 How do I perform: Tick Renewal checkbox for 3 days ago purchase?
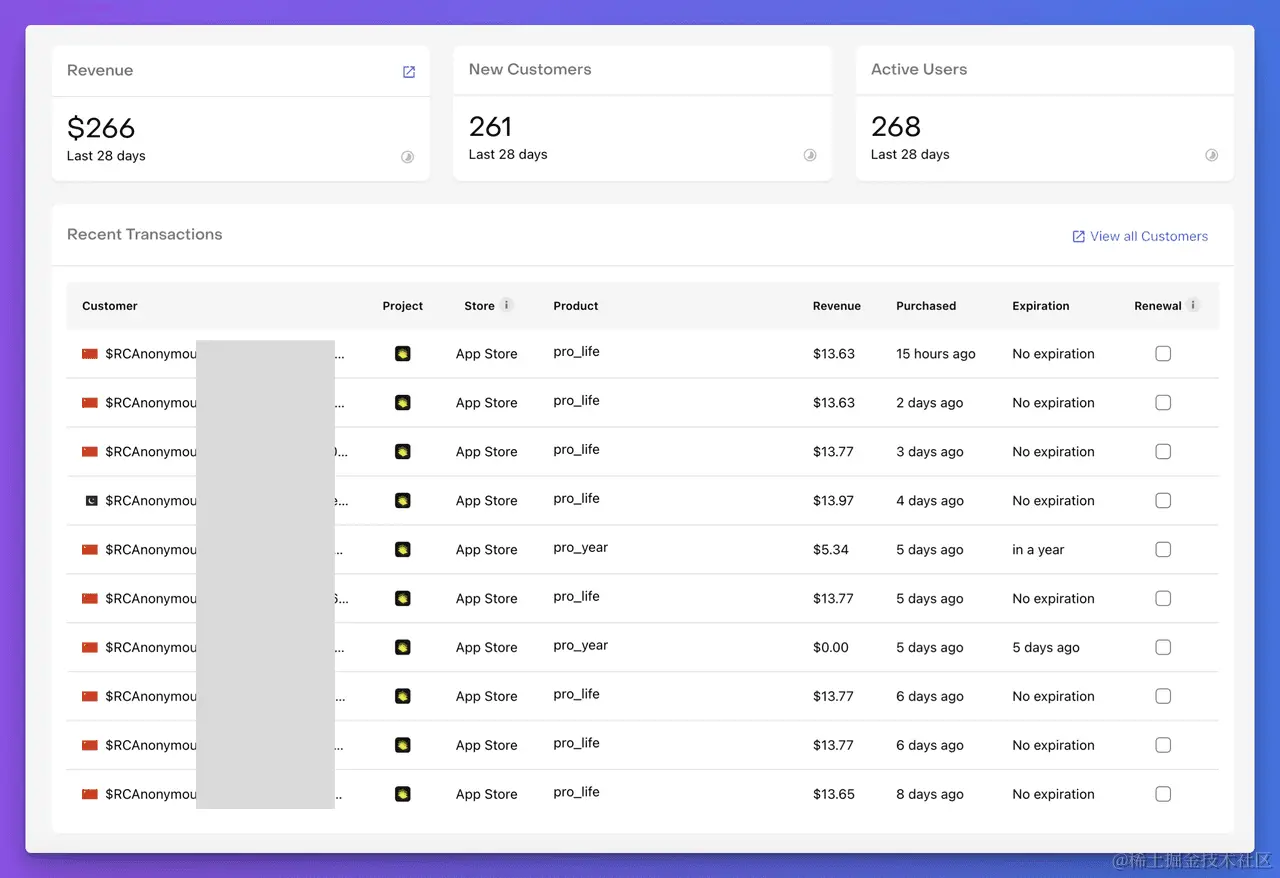click(1163, 451)
